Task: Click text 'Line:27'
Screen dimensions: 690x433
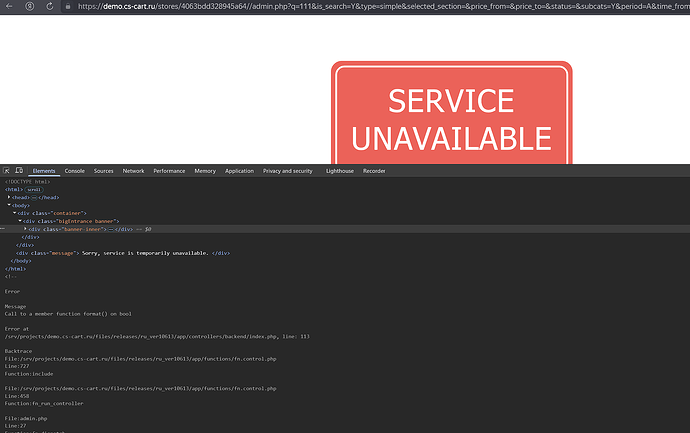Action: [x=15, y=426]
